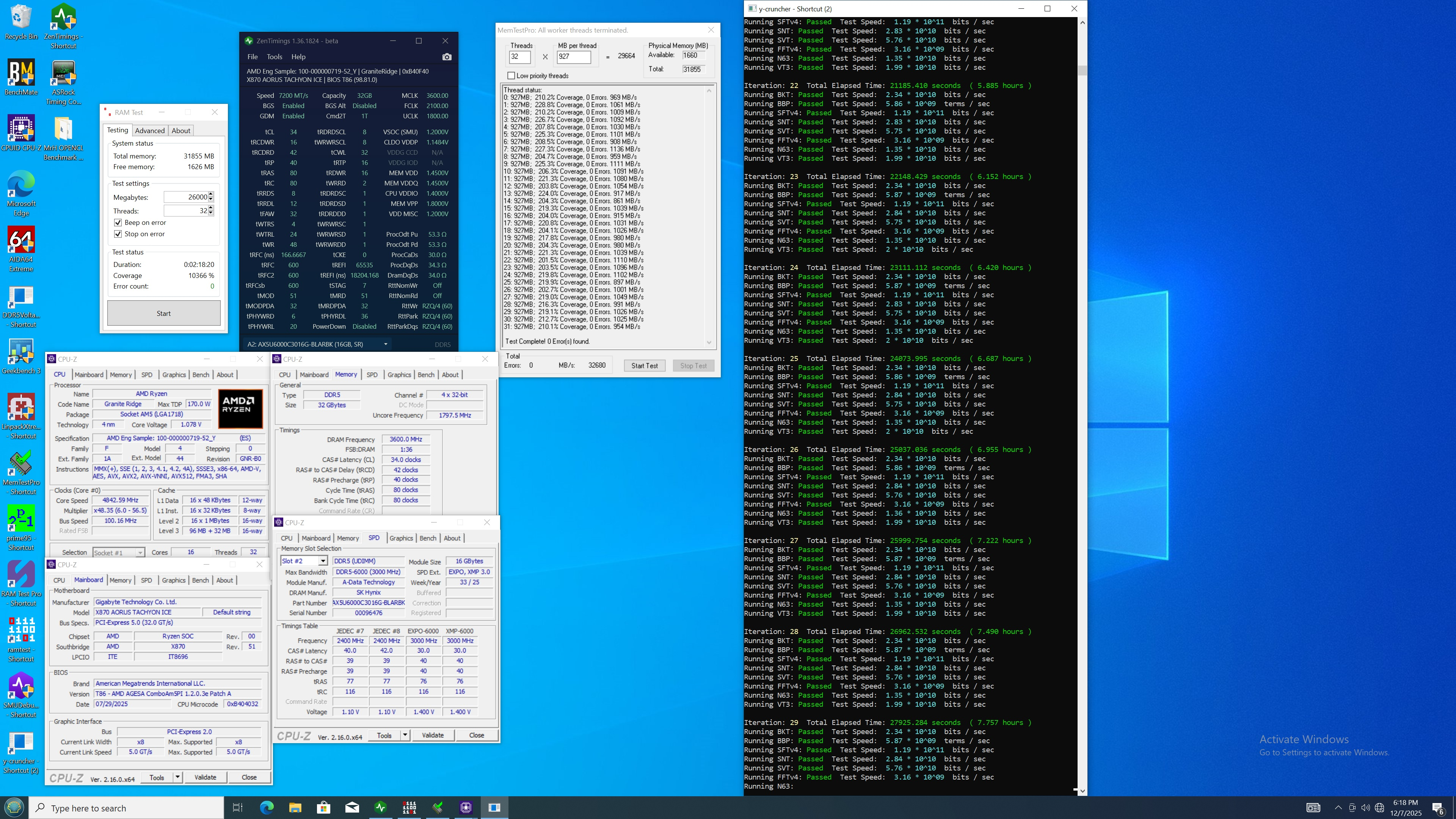
Task: Open File Explorer from the taskbar
Action: pos(295,808)
